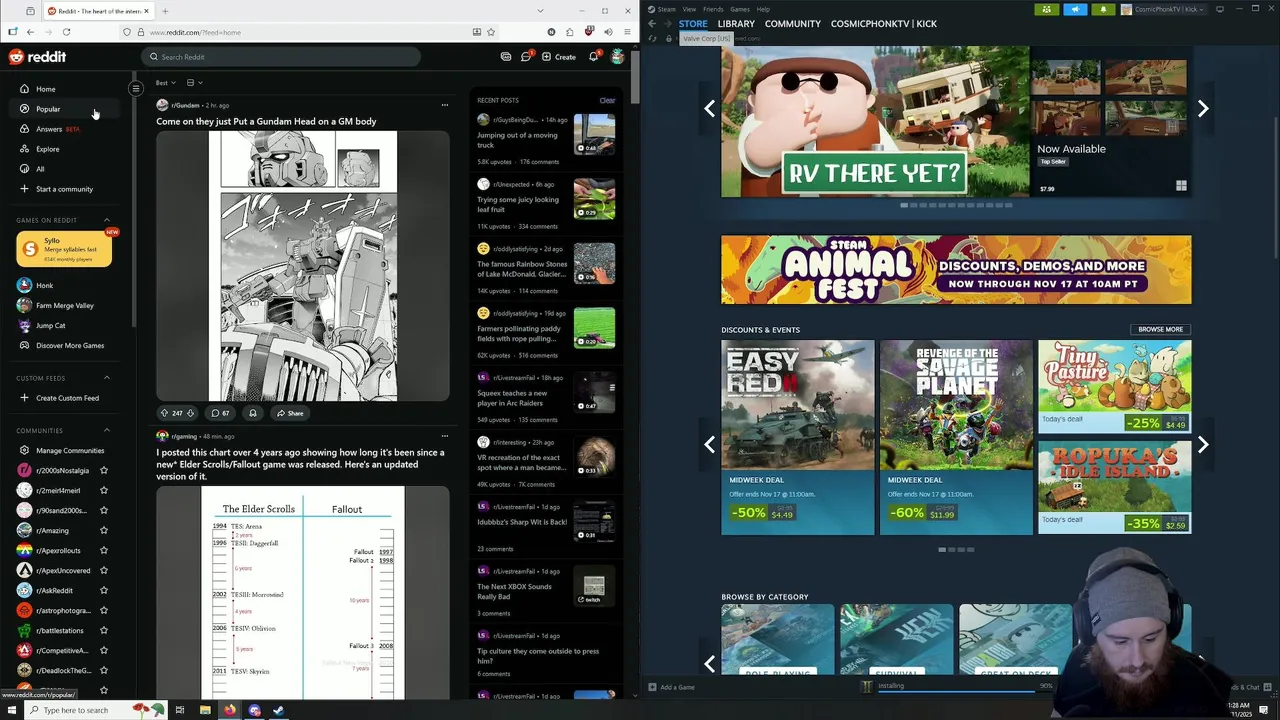Screen dimensions: 1280x720
Task: Open Reddit notifications bell
Action: (x=593, y=57)
